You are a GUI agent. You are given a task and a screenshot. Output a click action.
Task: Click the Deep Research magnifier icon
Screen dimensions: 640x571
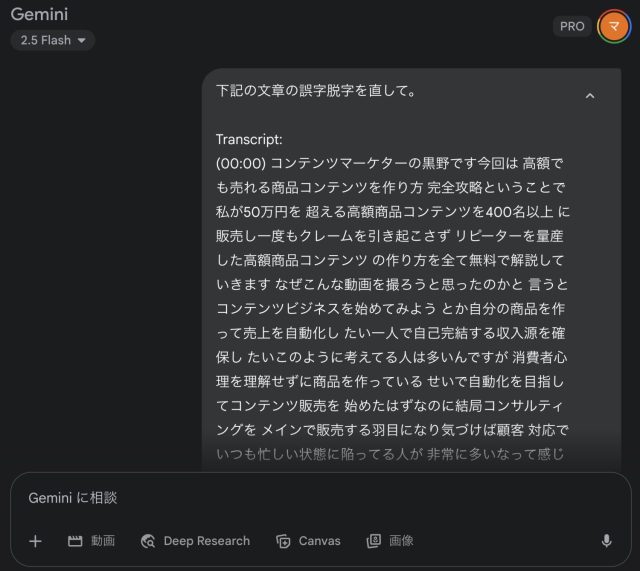click(x=148, y=541)
